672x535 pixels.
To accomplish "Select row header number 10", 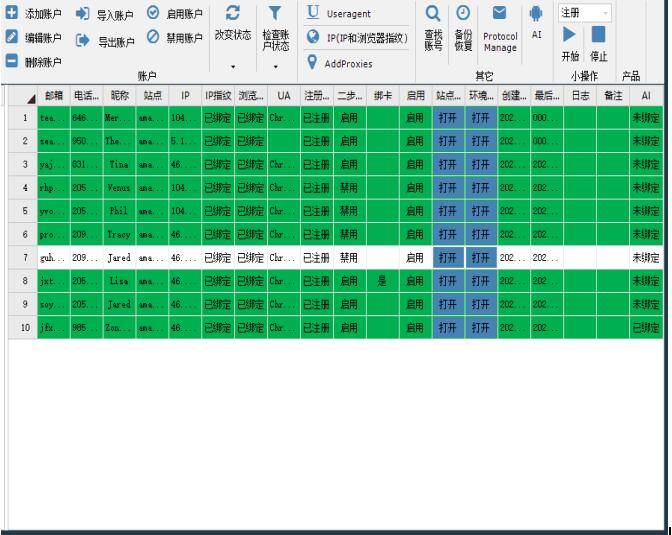I will click(x=23, y=328).
